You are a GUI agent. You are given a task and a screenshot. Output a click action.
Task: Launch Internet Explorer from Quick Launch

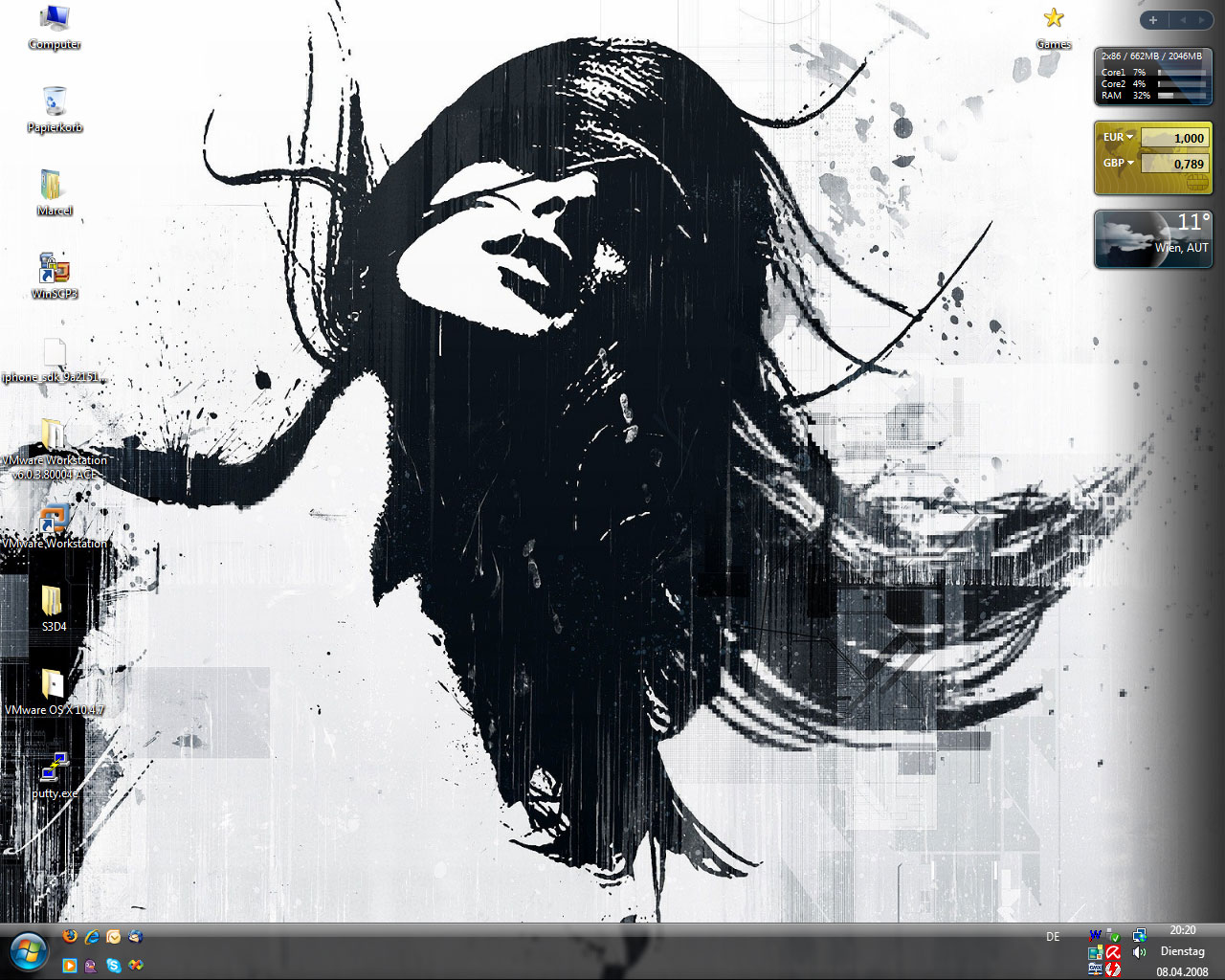pyautogui.click(x=92, y=937)
